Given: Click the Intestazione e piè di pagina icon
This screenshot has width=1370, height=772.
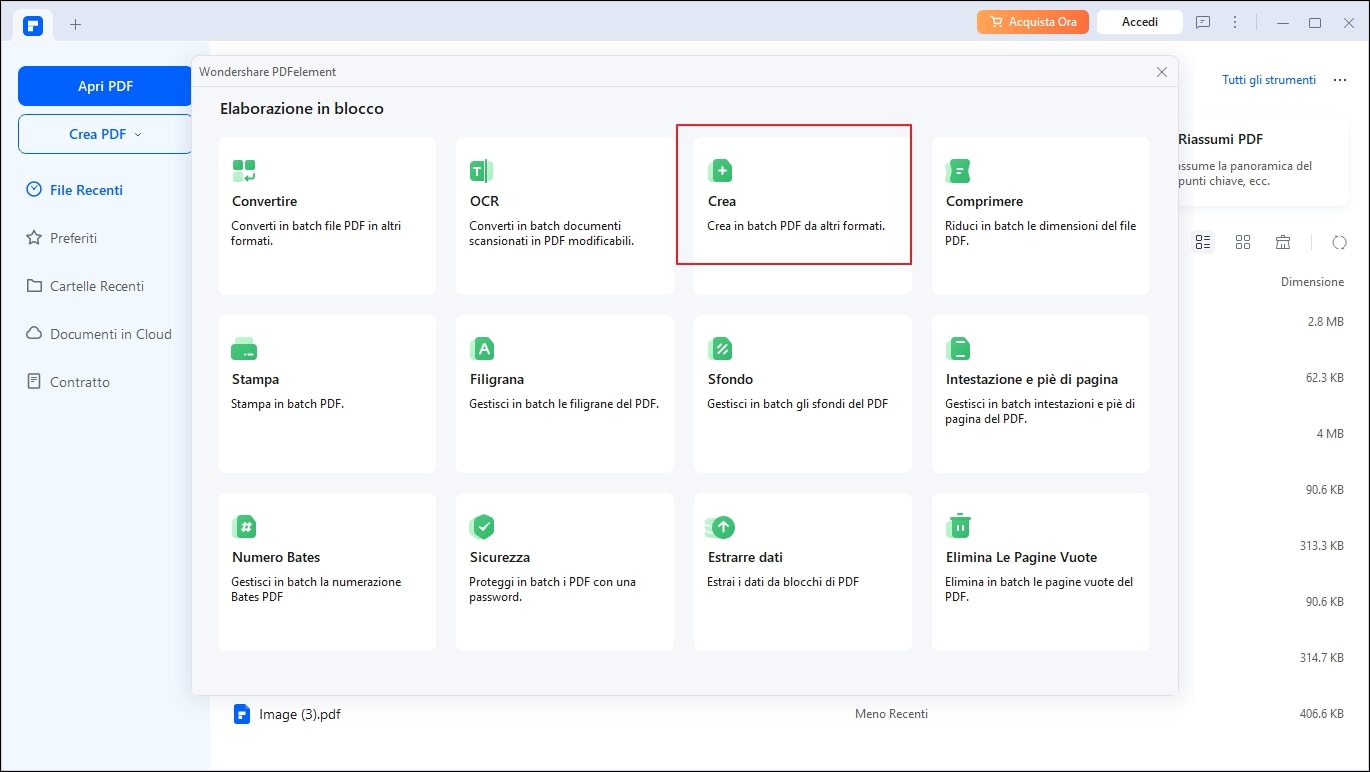Looking at the screenshot, I should (x=958, y=349).
